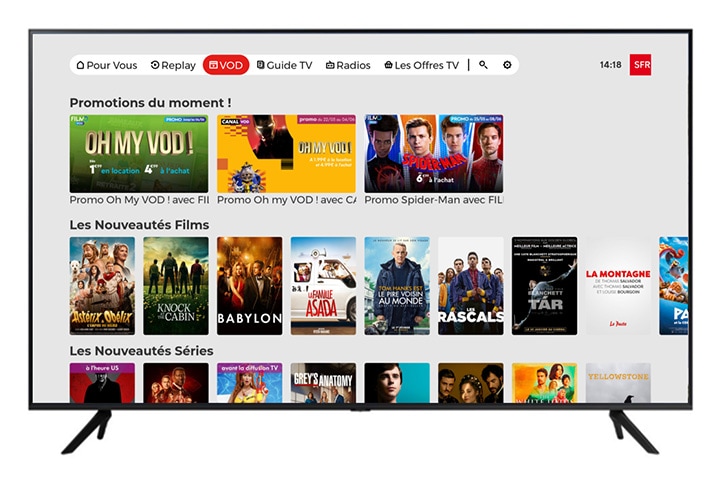The width and height of the screenshot is (720, 480).
Task: Choose the Babylon movie poster
Action: click(250, 286)
